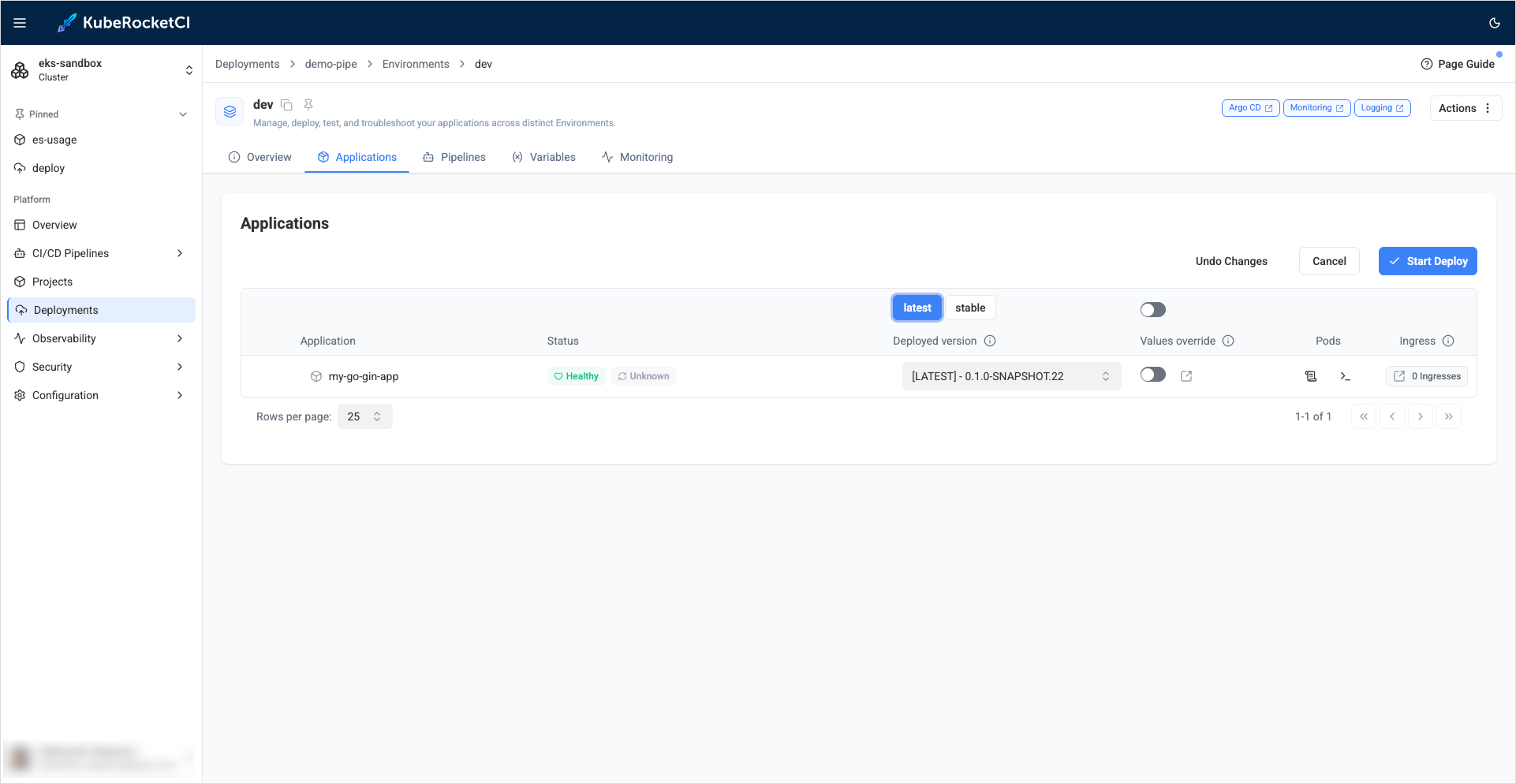Enable values override for all applications
Image resolution: width=1516 pixels, height=784 pixels.
pos(1152,309)
